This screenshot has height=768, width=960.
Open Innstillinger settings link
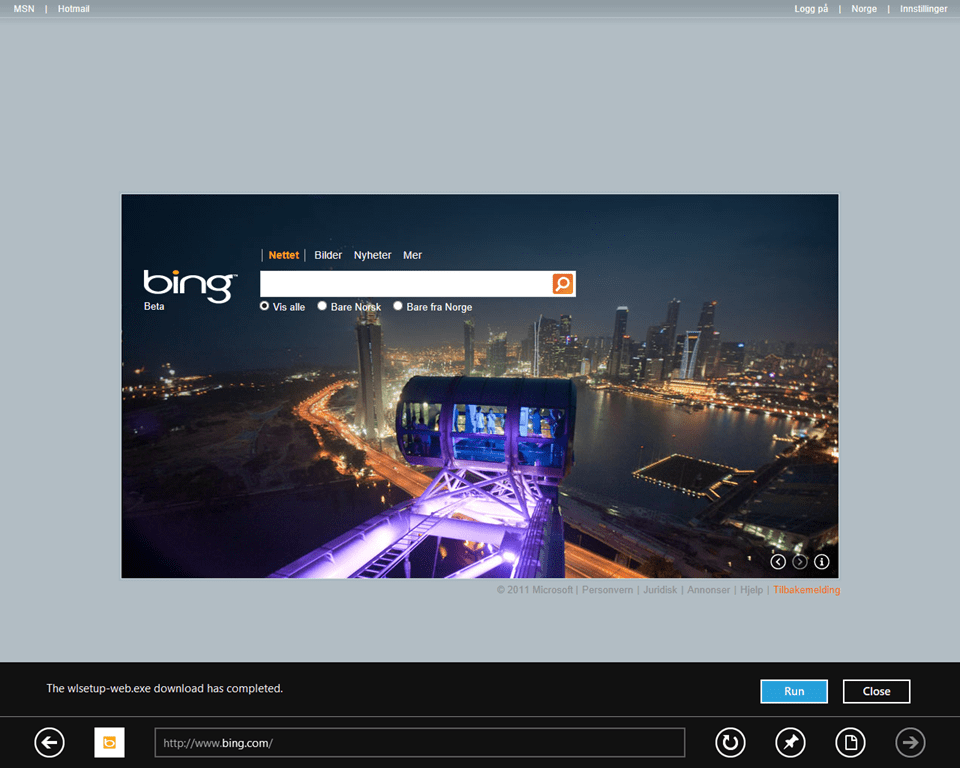click(923, 9)
